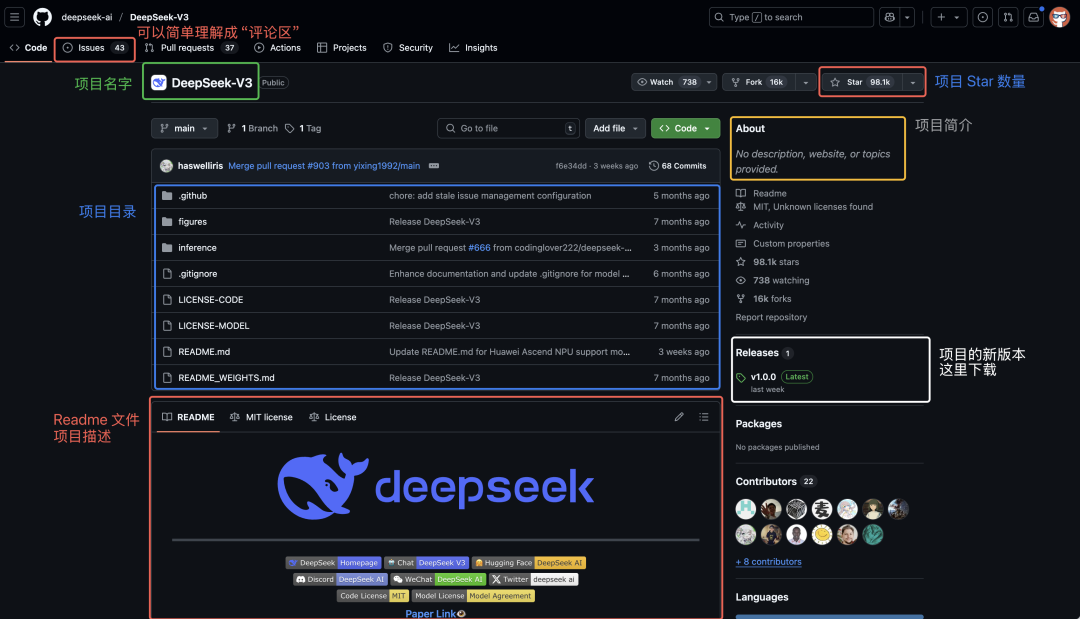Click the LICENSE-CODE file icon
1080x619 pixels.
tap(167, 300)
